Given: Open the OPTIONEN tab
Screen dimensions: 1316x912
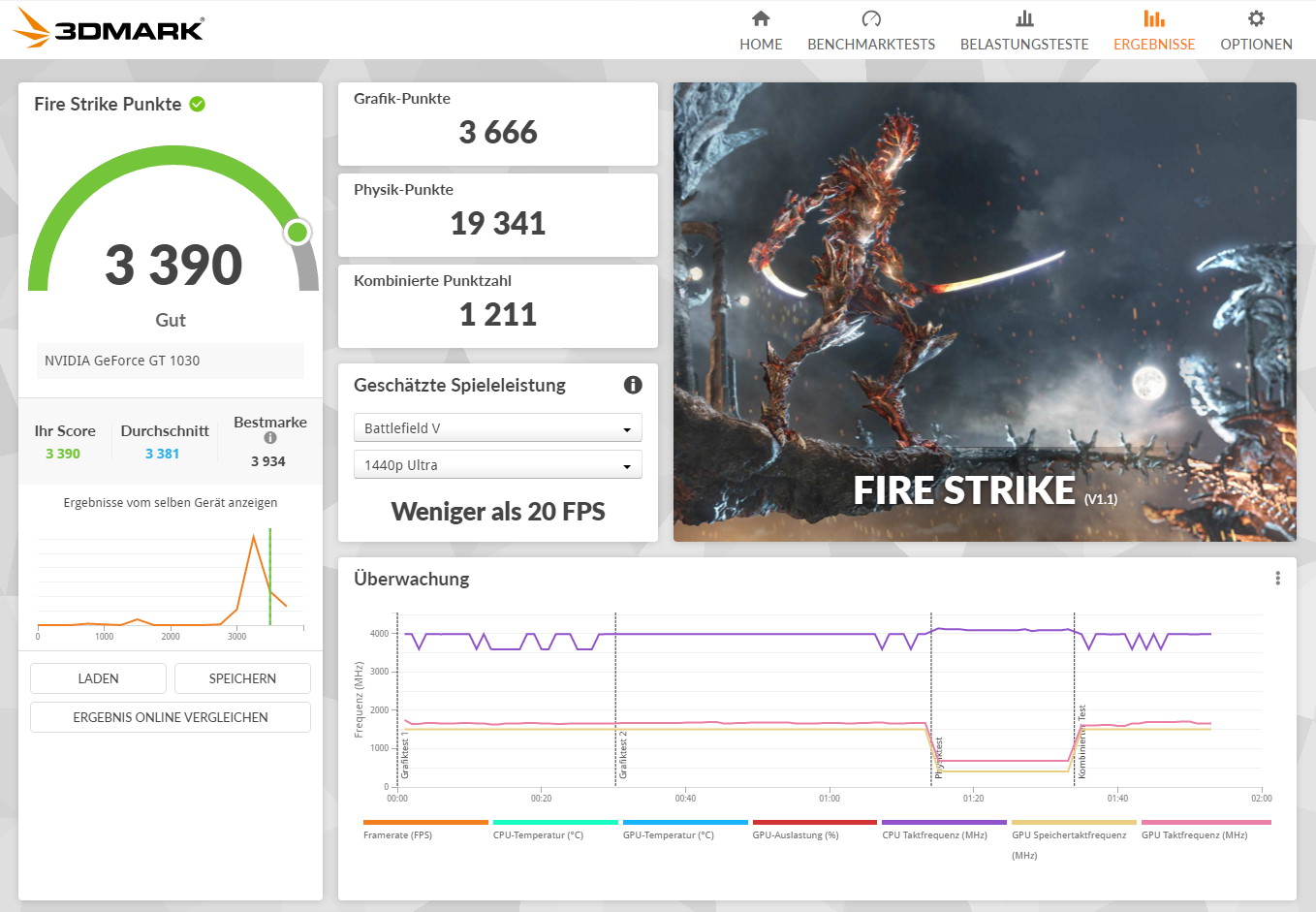Looking at the screenshot, I should point(1256,45).
